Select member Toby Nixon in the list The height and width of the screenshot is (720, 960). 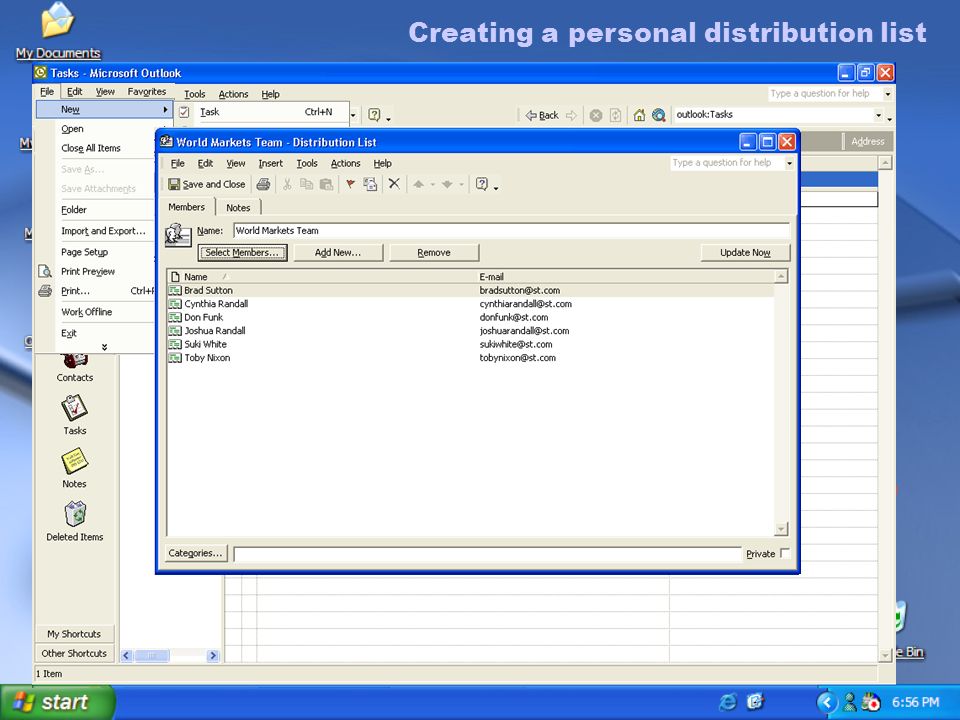470,358
